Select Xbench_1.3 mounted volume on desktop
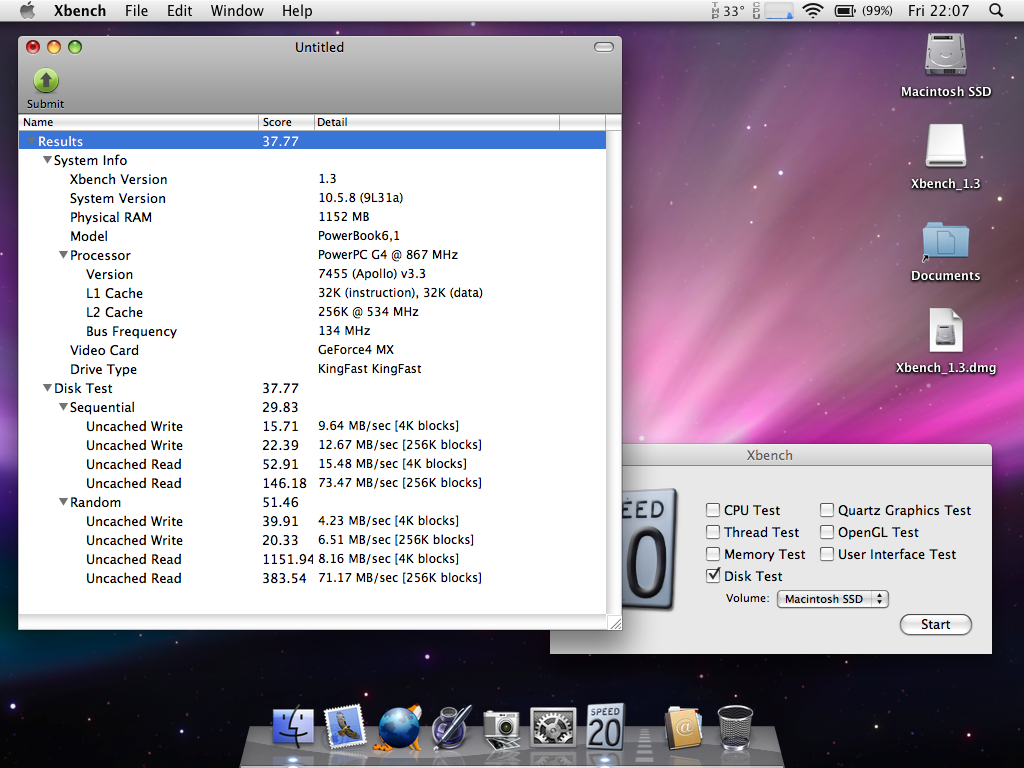The width and height of the screenshot is (1024, 768). 945,146
